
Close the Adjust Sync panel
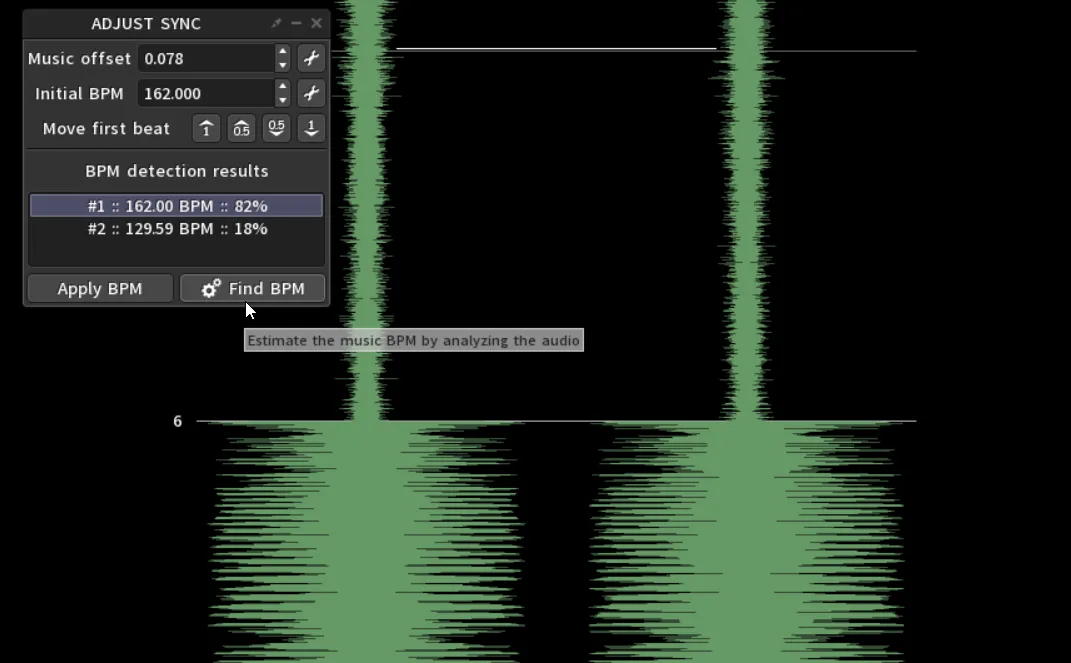pyautogui.click(x=317, y=23)
